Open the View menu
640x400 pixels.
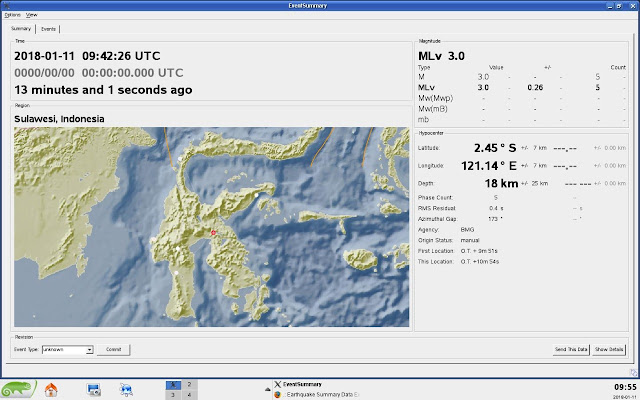[31, 15]
